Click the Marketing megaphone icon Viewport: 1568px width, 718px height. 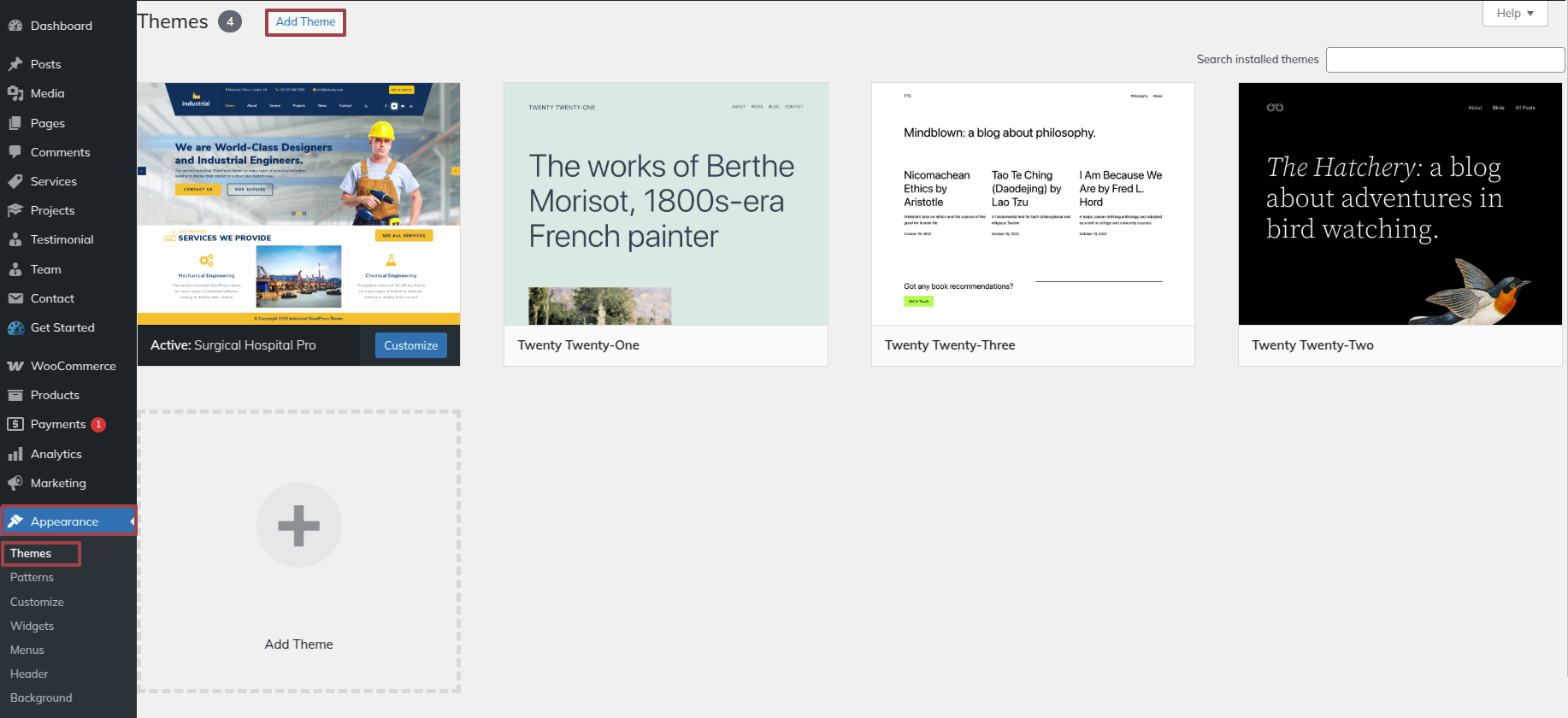(15, 483)
